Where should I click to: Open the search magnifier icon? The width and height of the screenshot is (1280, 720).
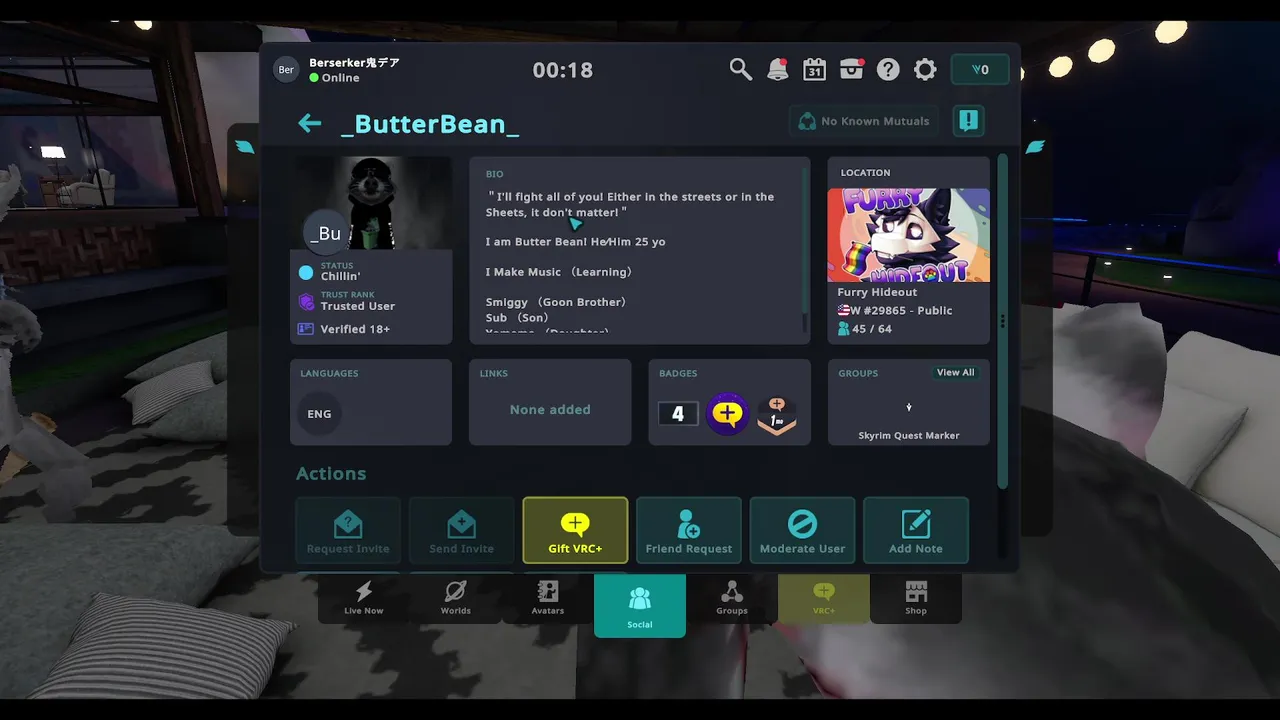[x=740, y=69]
